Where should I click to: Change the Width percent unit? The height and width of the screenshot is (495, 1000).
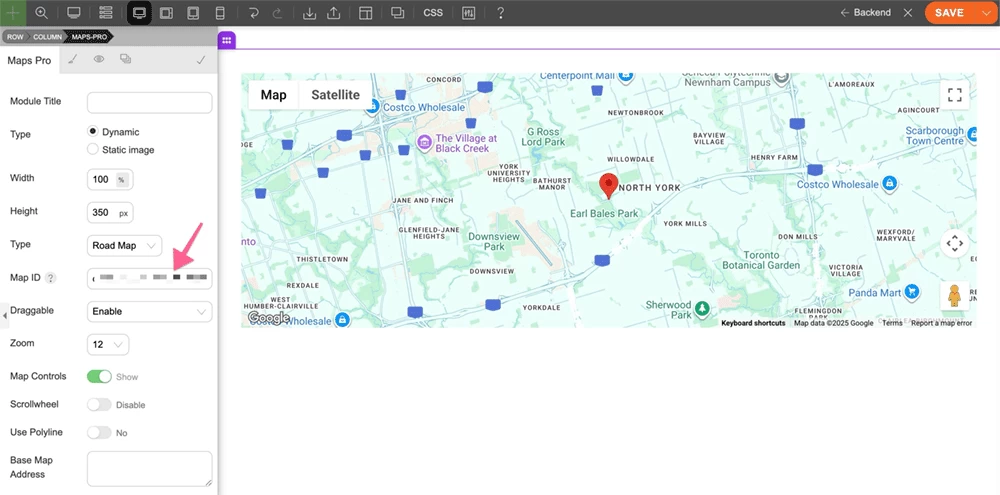point(121,180)
